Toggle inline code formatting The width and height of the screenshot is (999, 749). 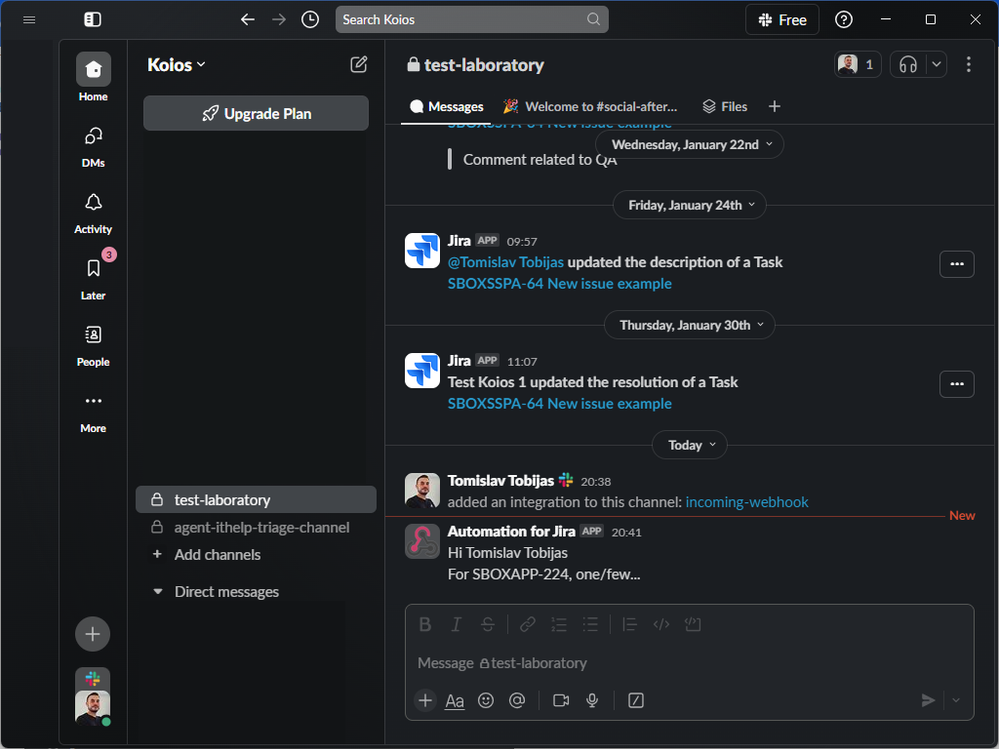pyautogui.click(x=661, y=625)
